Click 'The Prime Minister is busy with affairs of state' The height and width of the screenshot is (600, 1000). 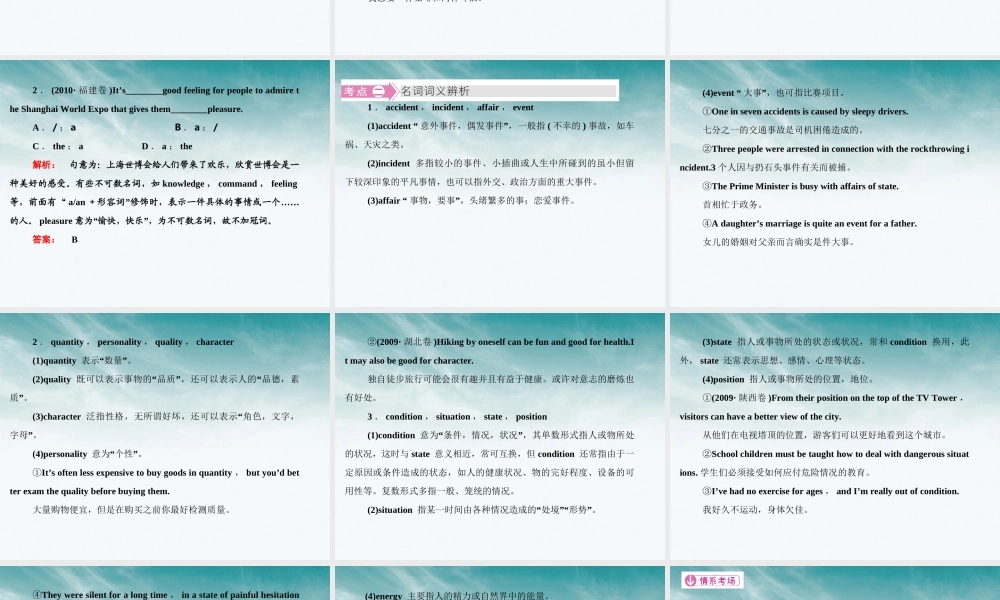[x=800, y=186]
